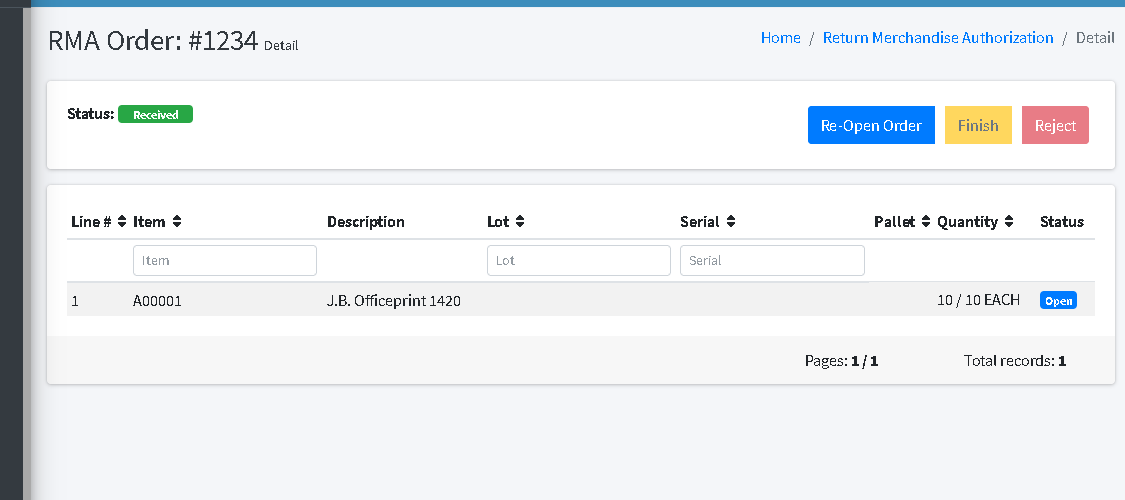Reject this RMA order
This screenshot has width=1125, height=500.
coord(1055,126)
